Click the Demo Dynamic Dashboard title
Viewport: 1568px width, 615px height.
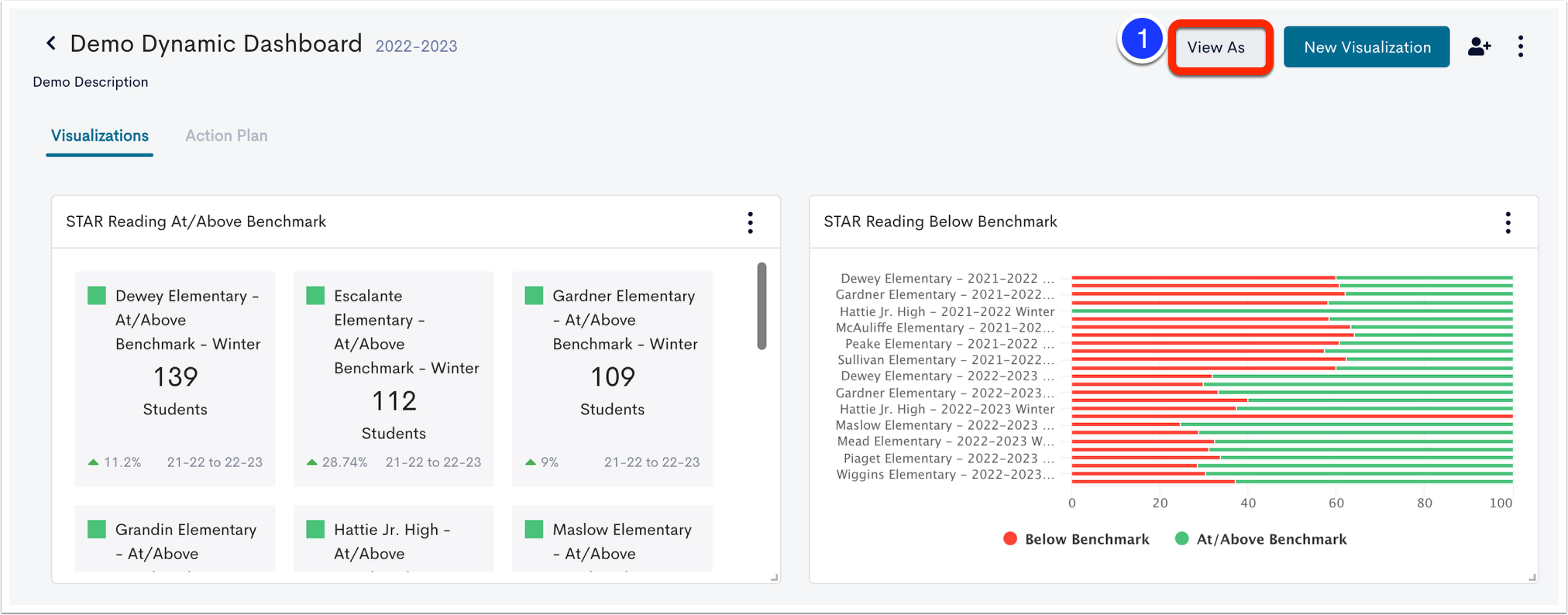(x=216, y=43)
